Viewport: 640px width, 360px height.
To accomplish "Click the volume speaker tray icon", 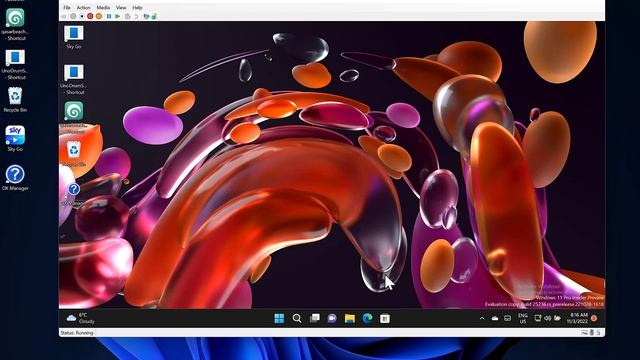I will pos(547,318).
